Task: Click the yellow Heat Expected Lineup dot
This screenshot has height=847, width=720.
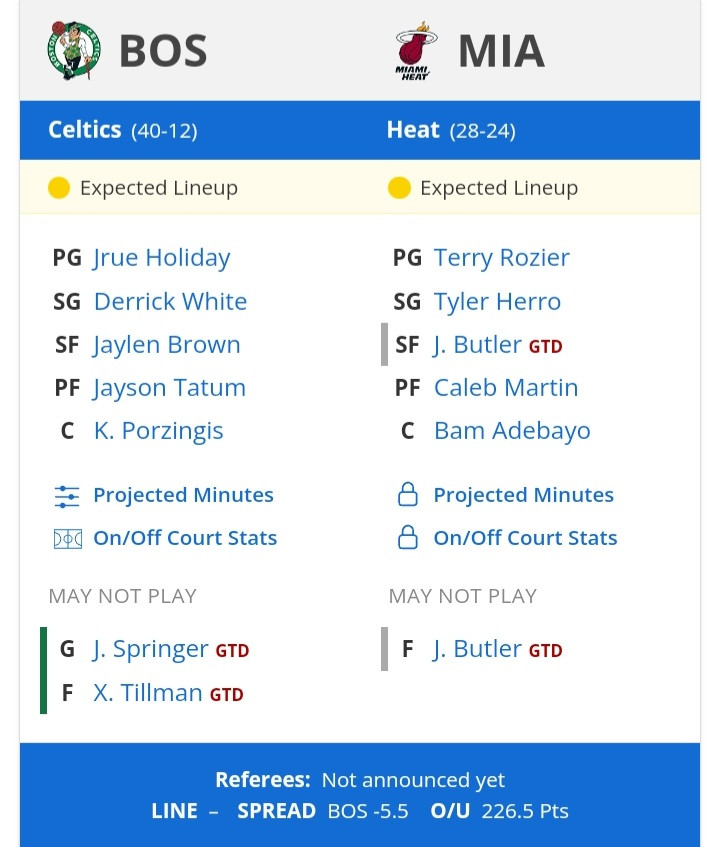Action: (x=399, y=188)
